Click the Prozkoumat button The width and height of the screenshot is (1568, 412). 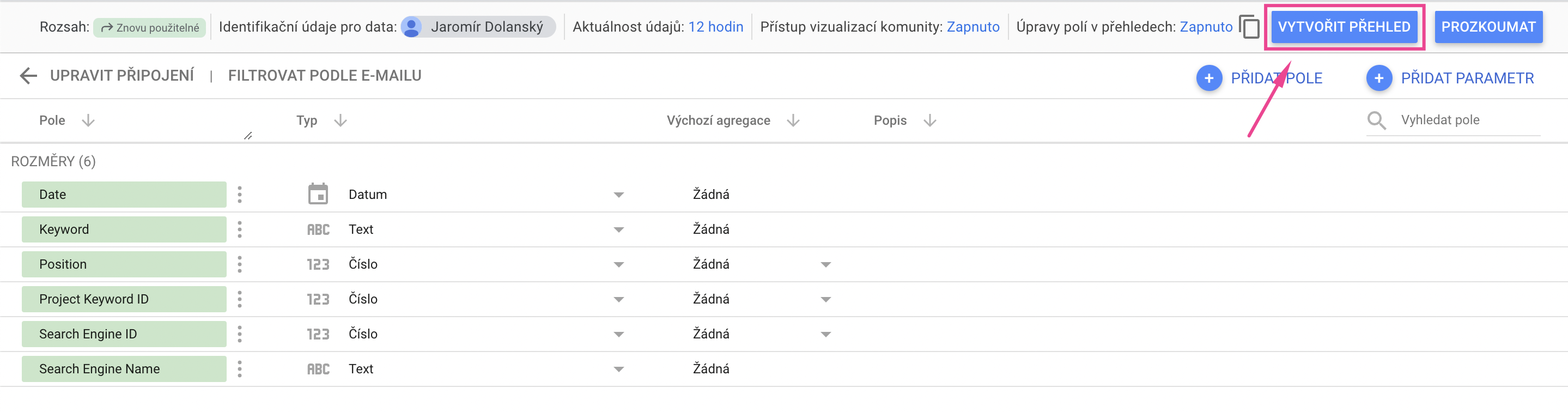1488,27
